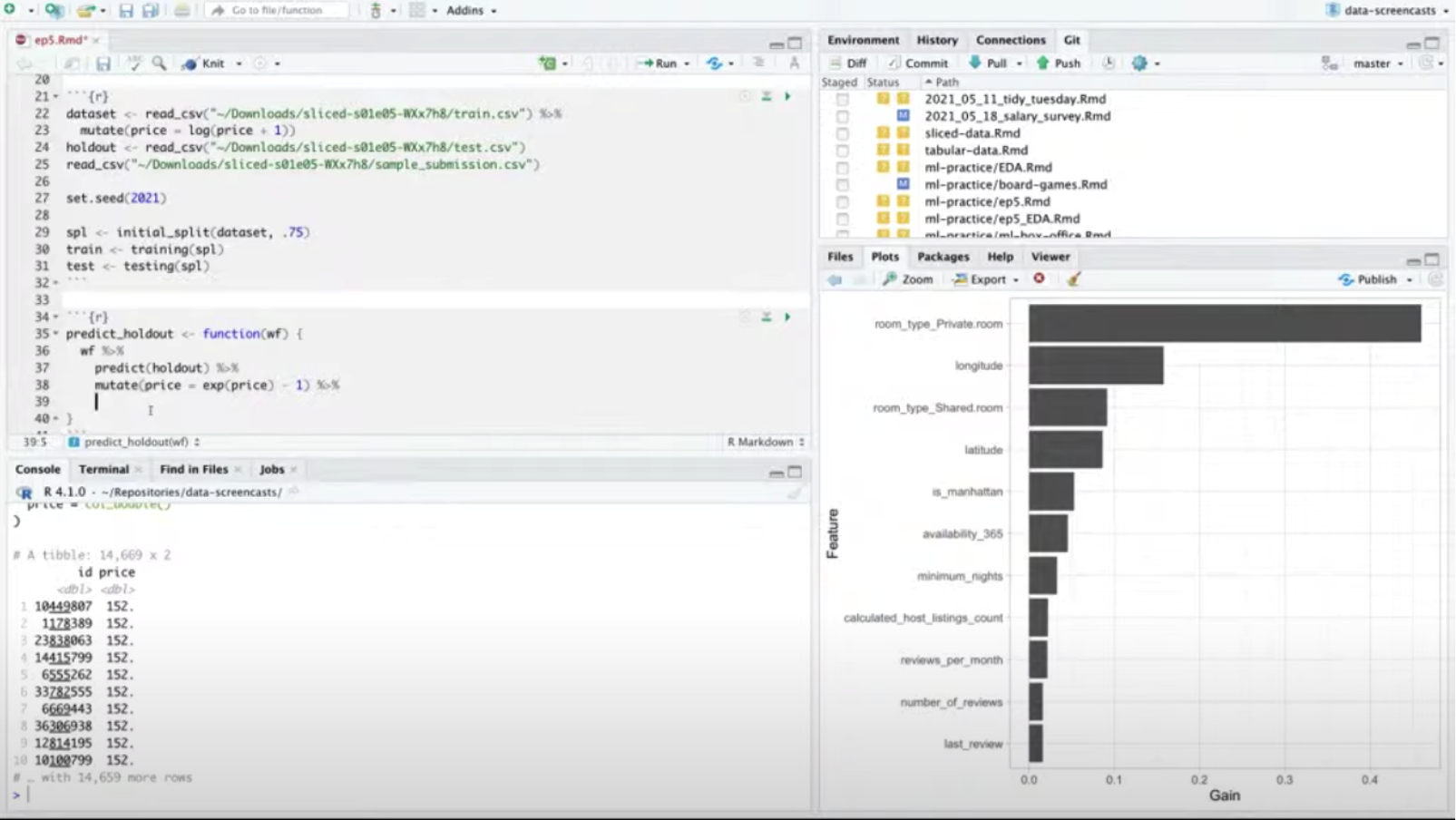Switch to the History tab
The image size is (1456, 820).
click(937, 40)
